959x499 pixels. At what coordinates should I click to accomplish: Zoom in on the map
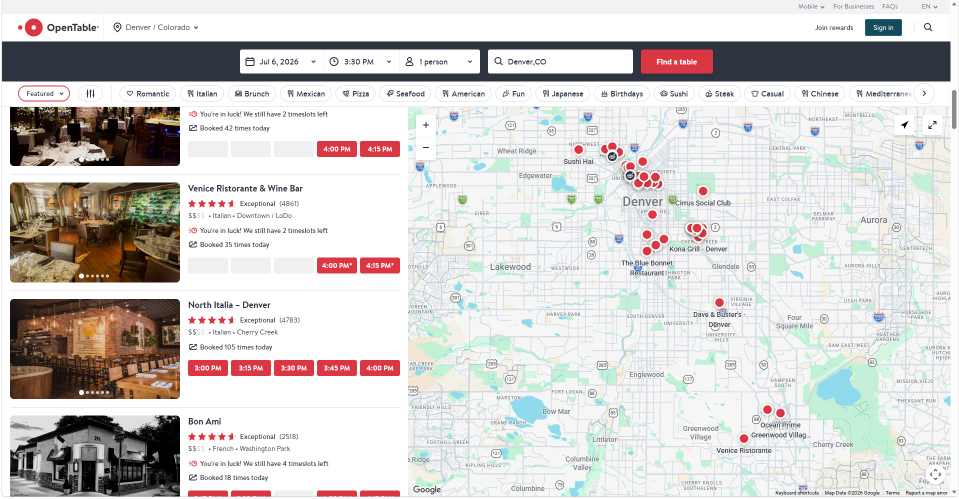click(x=426, y=125)
